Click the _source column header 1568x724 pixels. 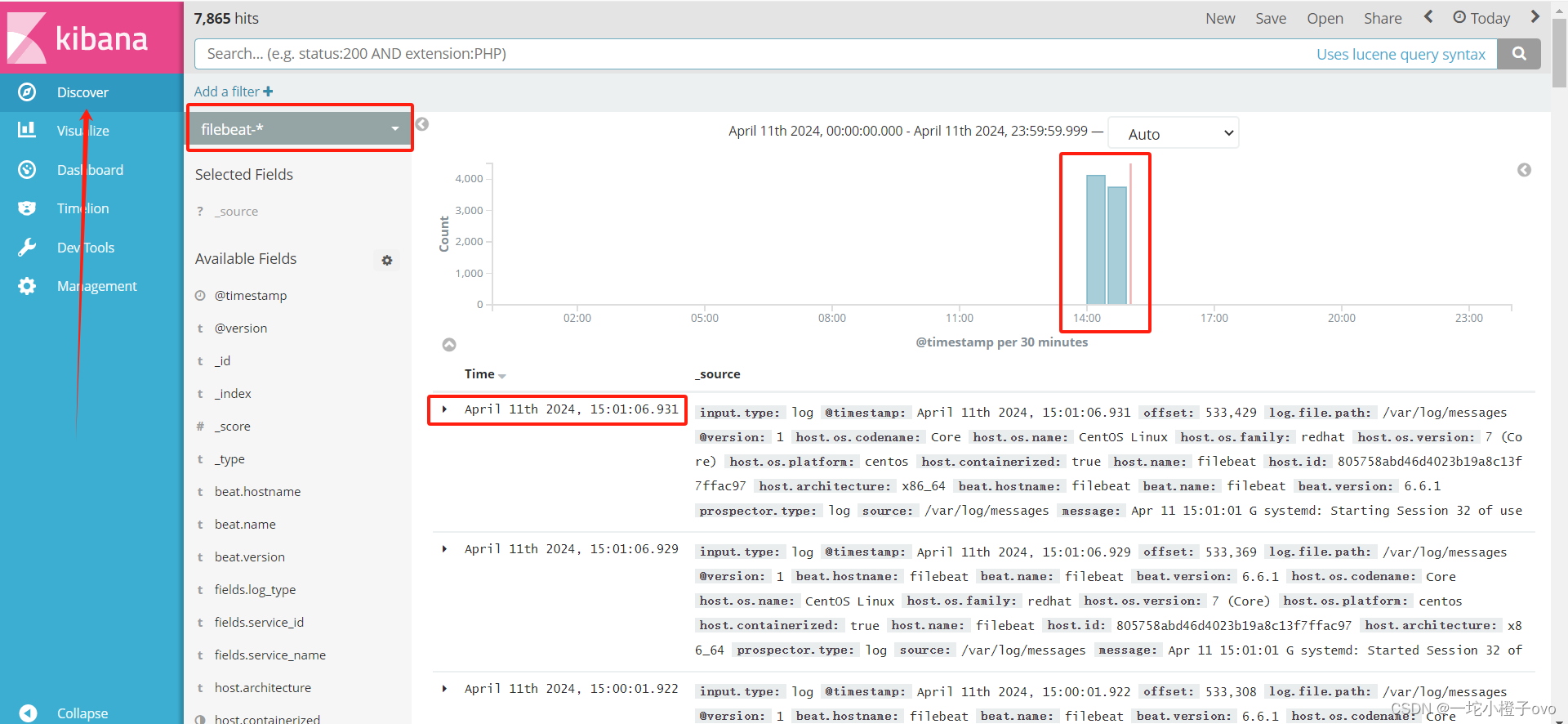pyautogui.click(x=718, y=374)
